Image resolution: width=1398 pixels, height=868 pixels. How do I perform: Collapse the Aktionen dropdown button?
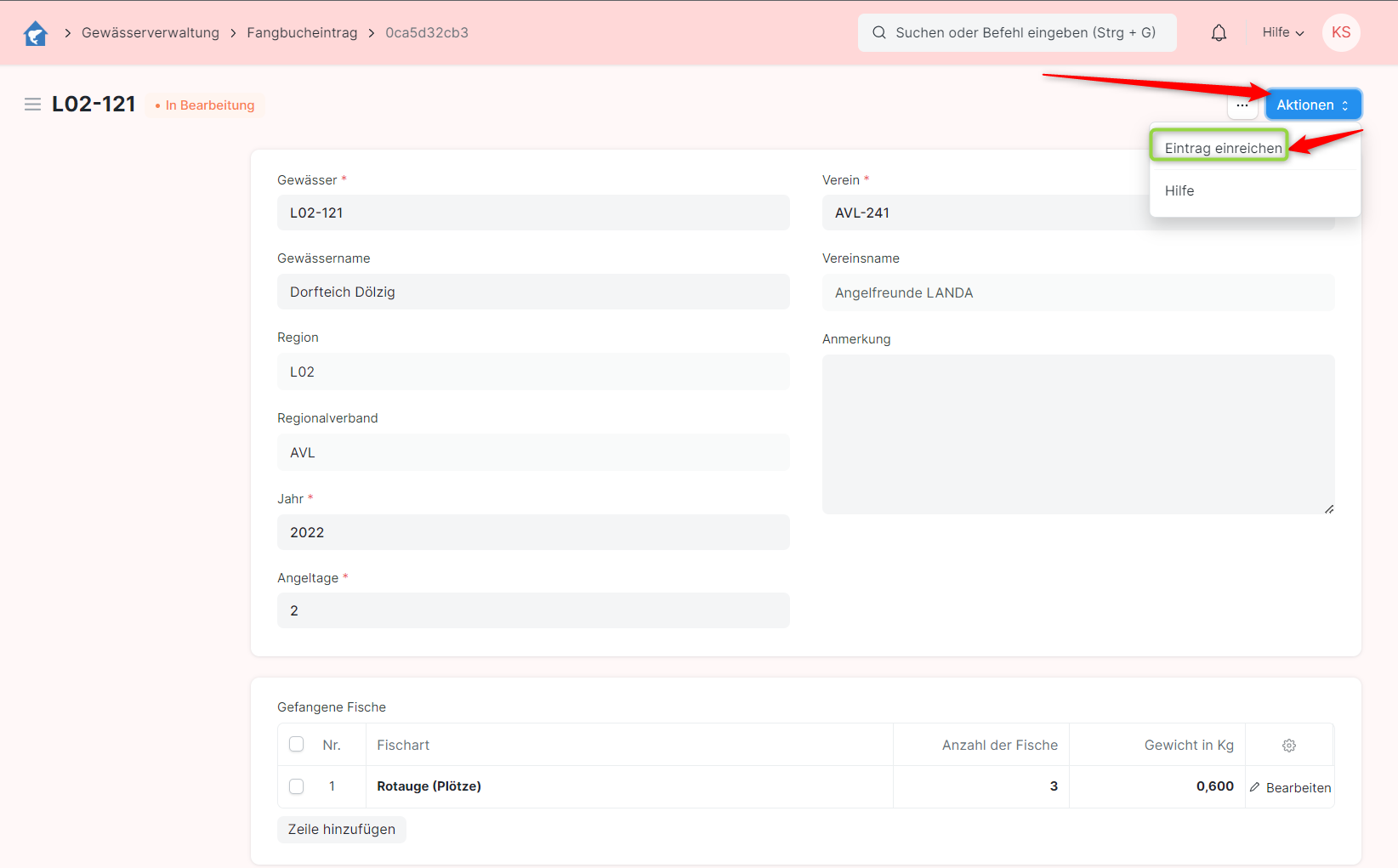(1312, 105)
